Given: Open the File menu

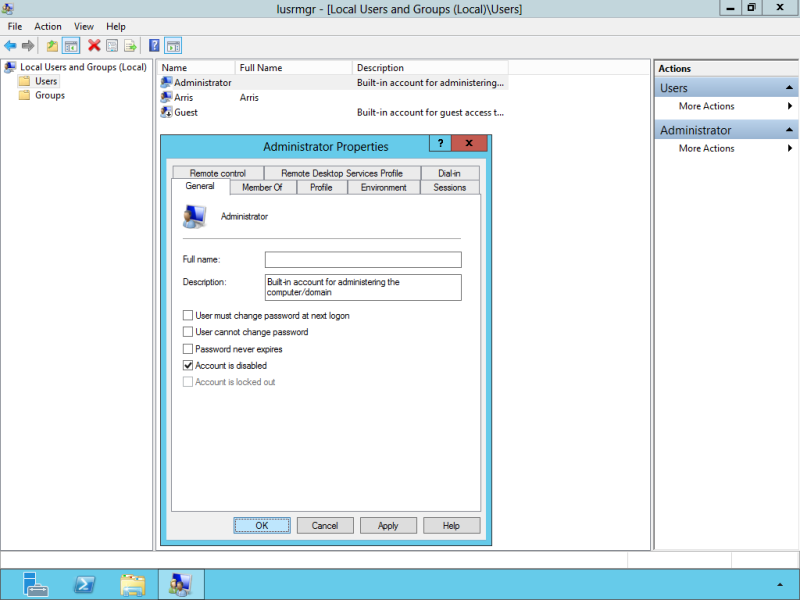Looking at the screenshot, I should pos(15,27).
